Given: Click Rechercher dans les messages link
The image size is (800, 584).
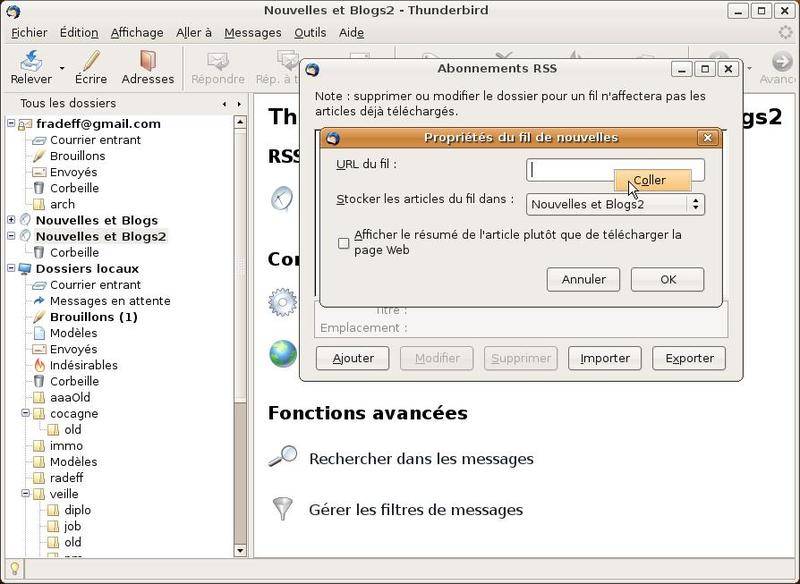Looking at the screenshot, I should coord(421,459).
